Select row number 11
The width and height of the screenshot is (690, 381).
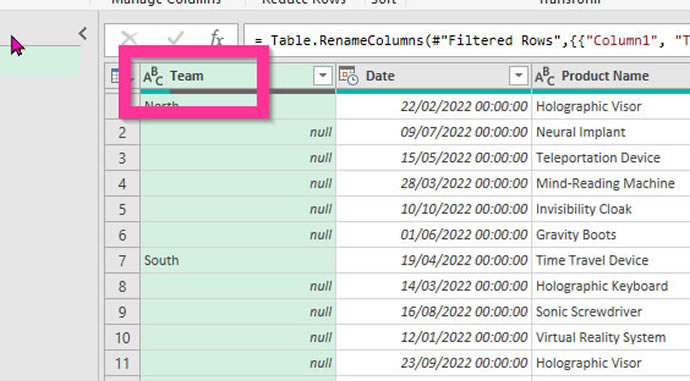[122, 363]
